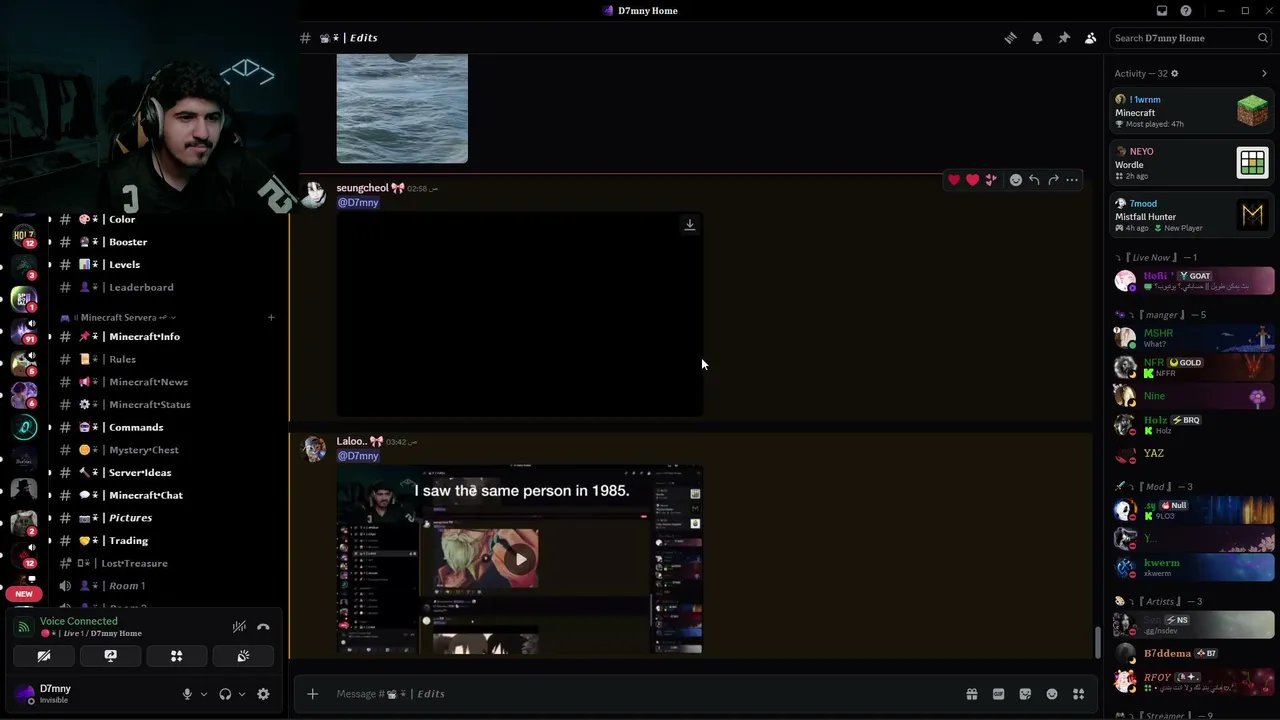Open notification settings bell icon
The image size is (1280, 720).
[1037, 38]
